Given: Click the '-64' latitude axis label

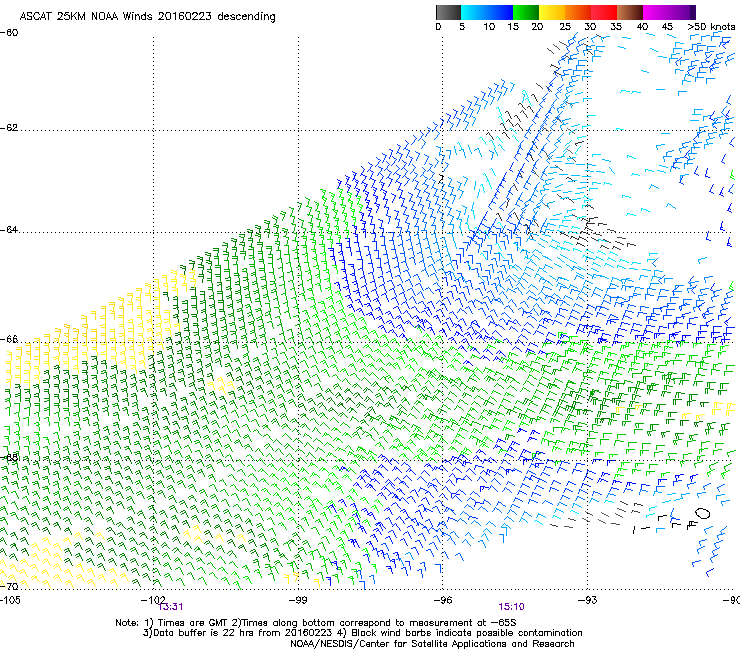Looking at the screenshot, I should [x=9, y=230].
